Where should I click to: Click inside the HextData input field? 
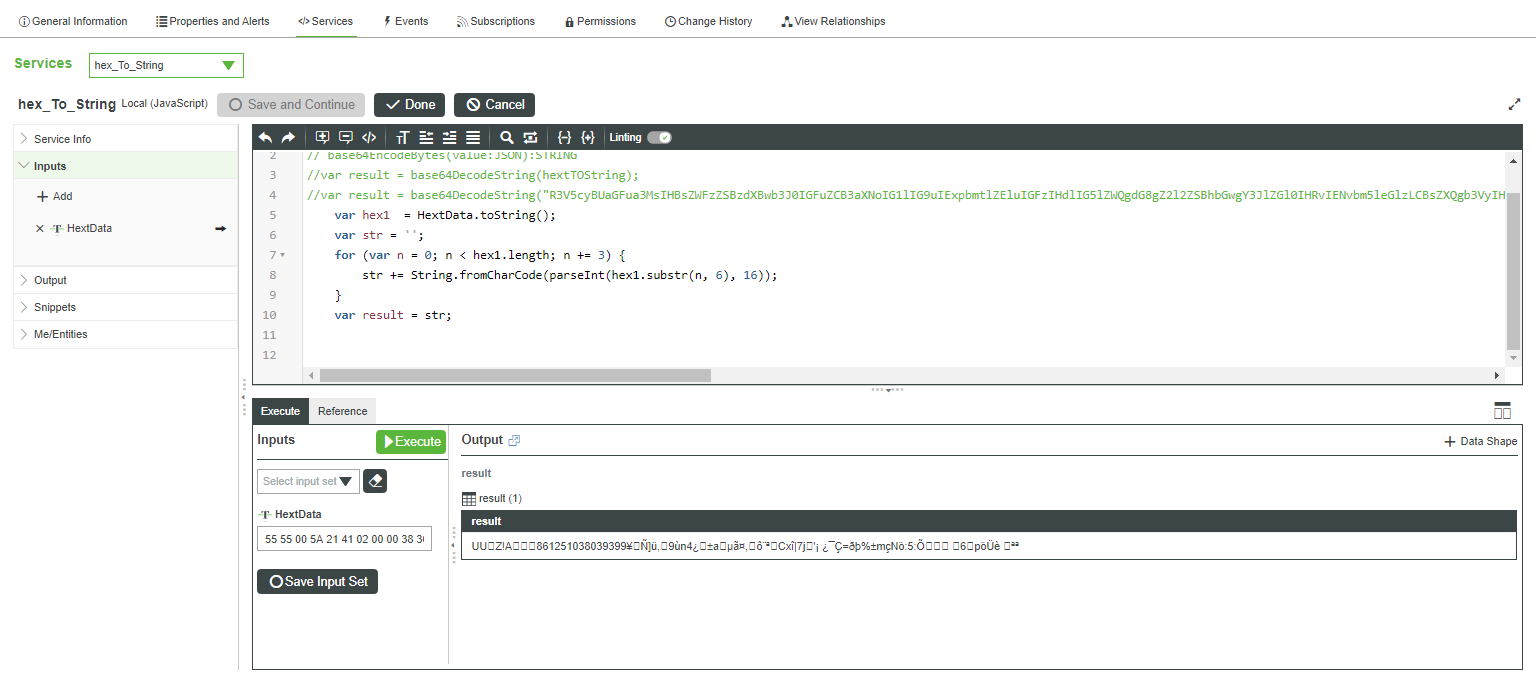[x=344, y=538]
